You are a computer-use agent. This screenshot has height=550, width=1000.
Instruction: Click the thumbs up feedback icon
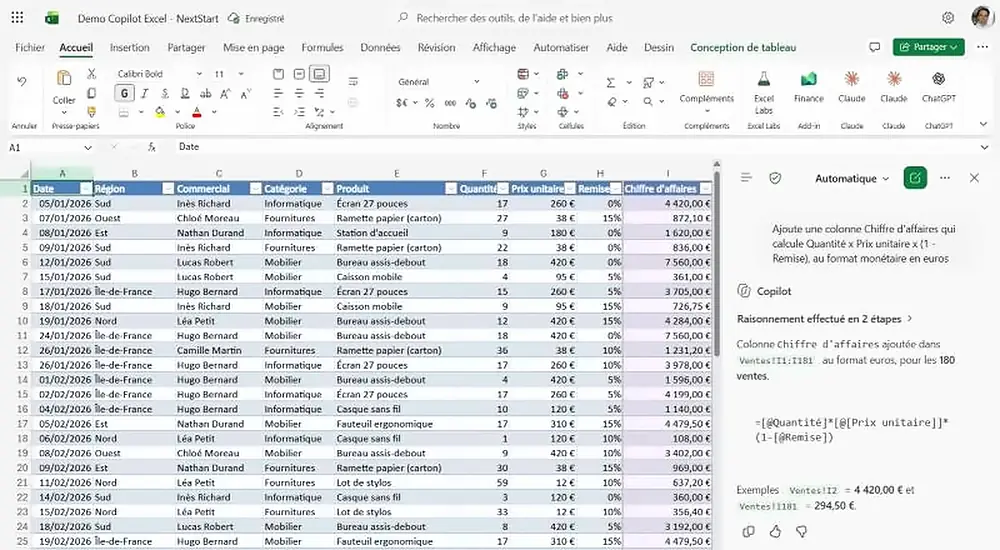[775, 531]
